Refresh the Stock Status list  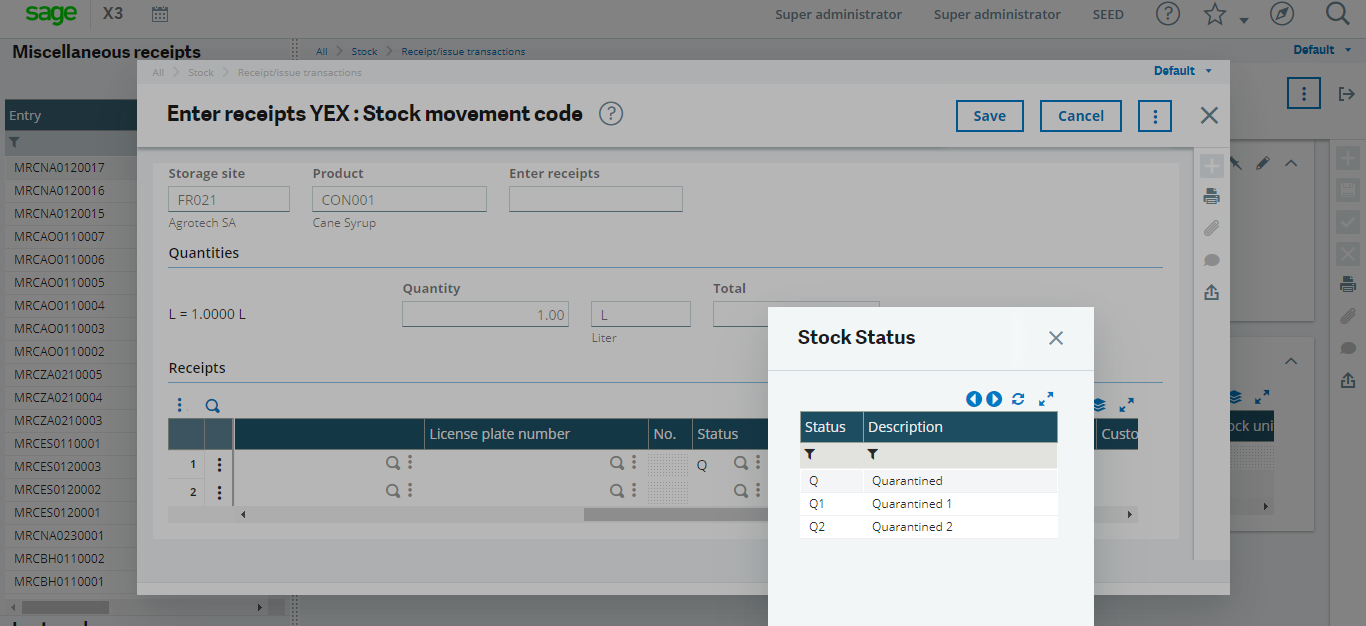tap(1018, 398)
